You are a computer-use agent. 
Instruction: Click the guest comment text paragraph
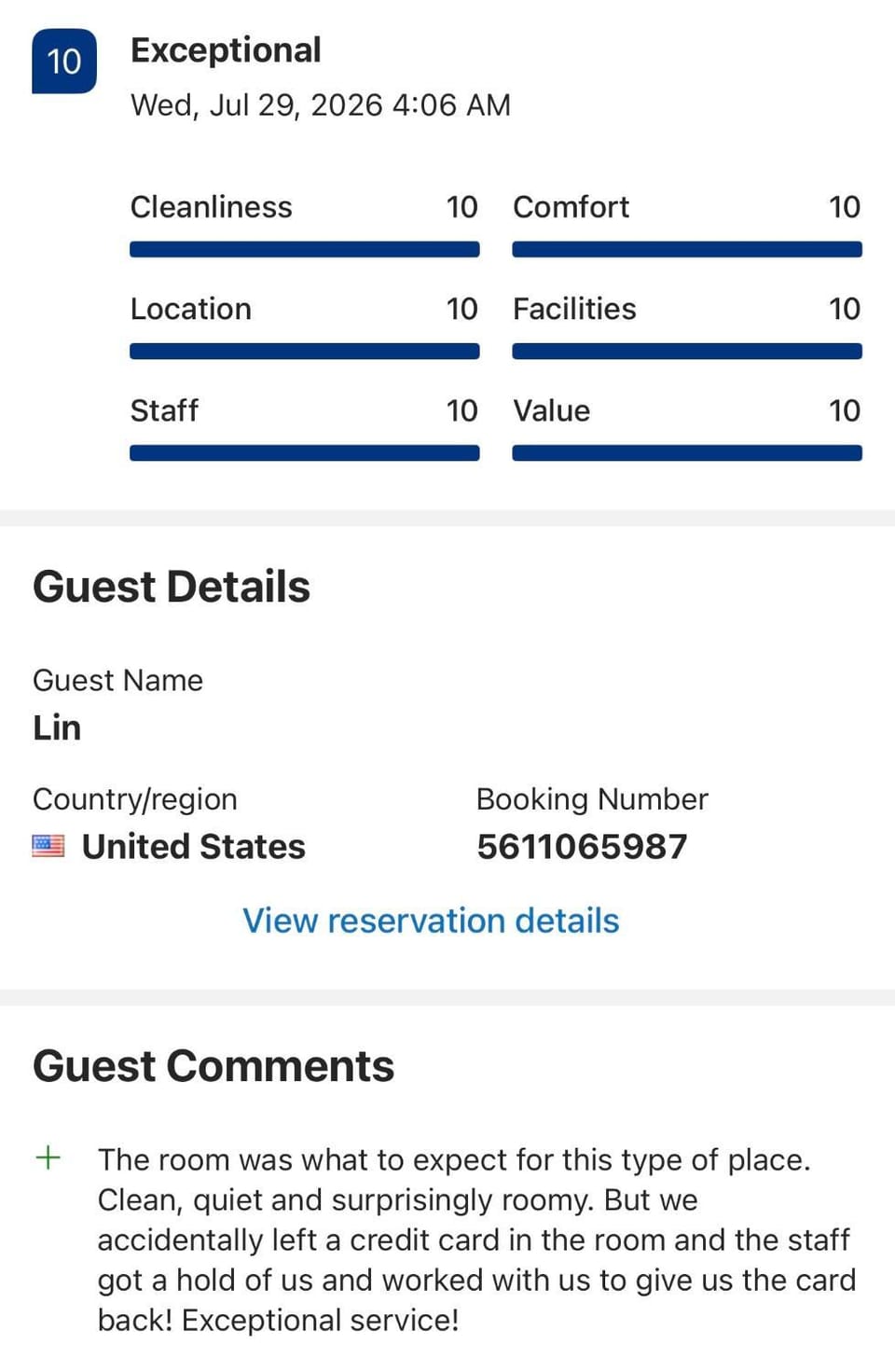pos(476,1240)
